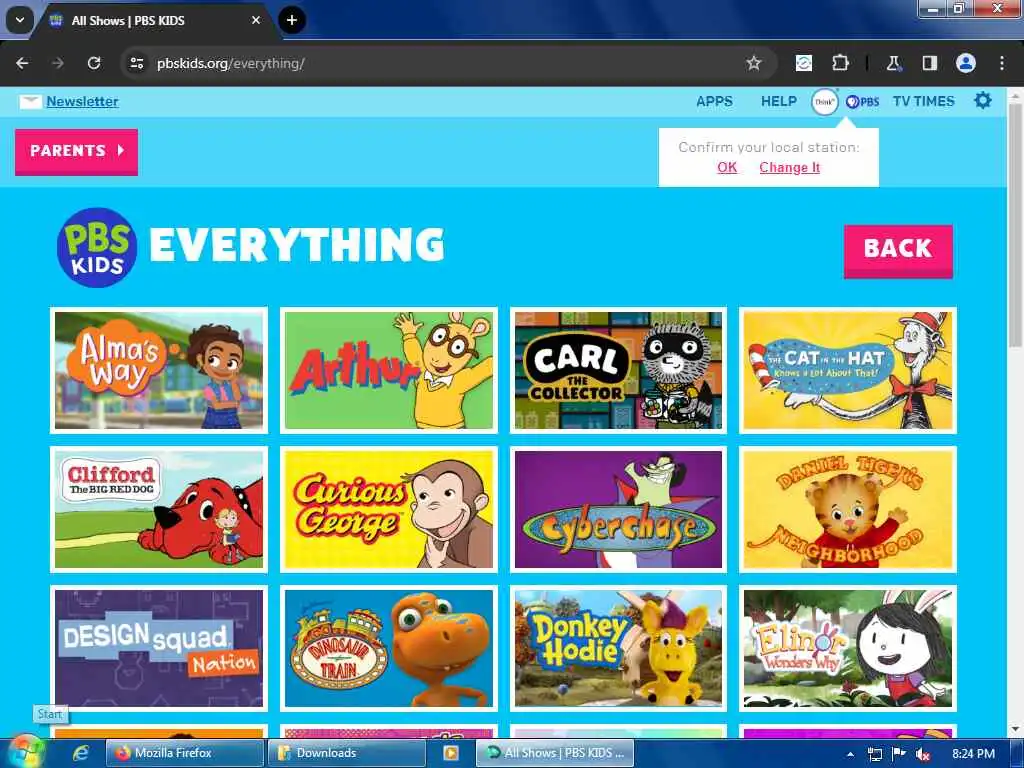The width and height of the screenshot is (1024, 768).
Task: Click the network tray icon
Action: pyautogui.click(x=874, y=754)
